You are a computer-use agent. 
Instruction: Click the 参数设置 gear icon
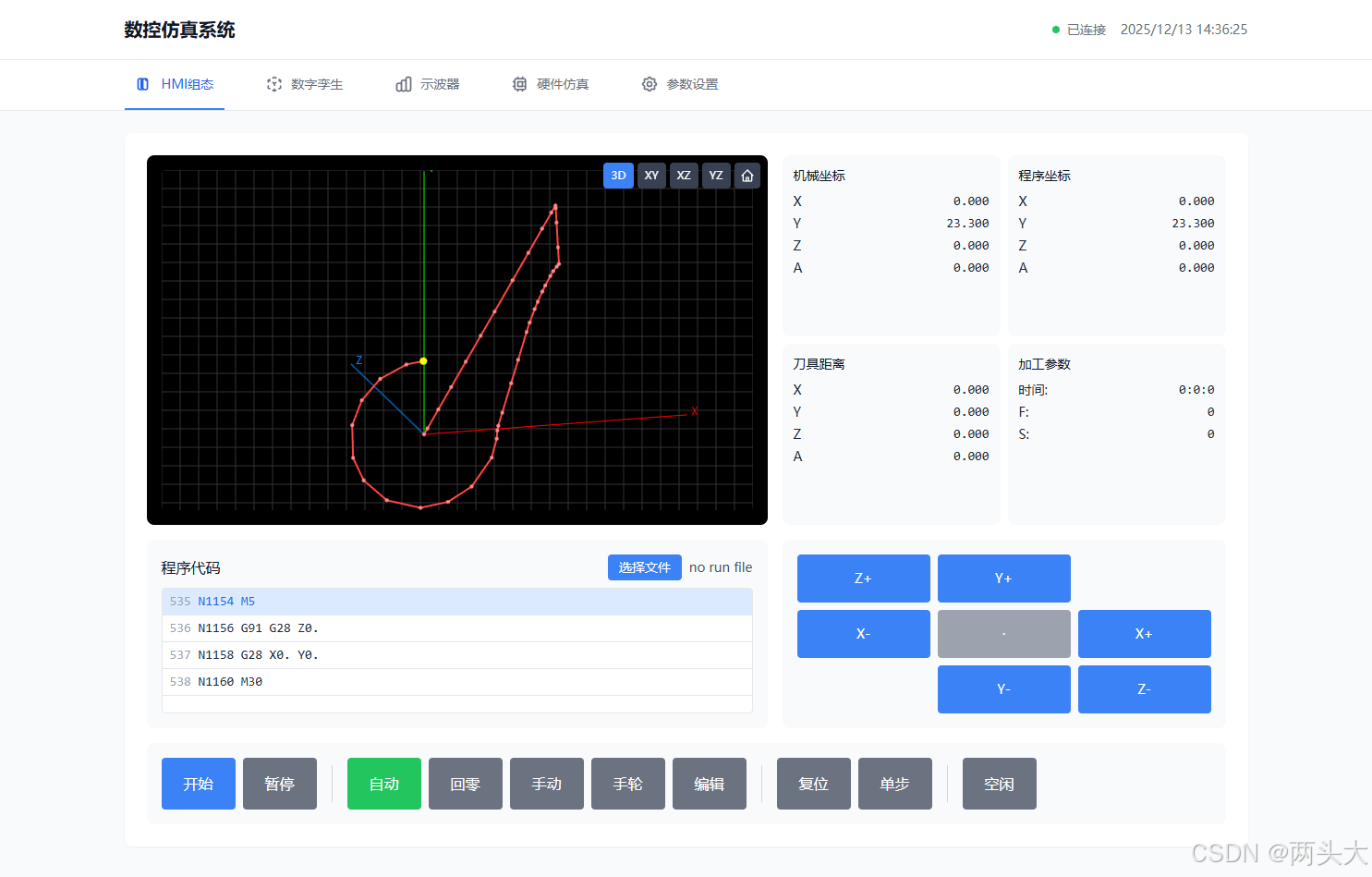click(650, 84)
